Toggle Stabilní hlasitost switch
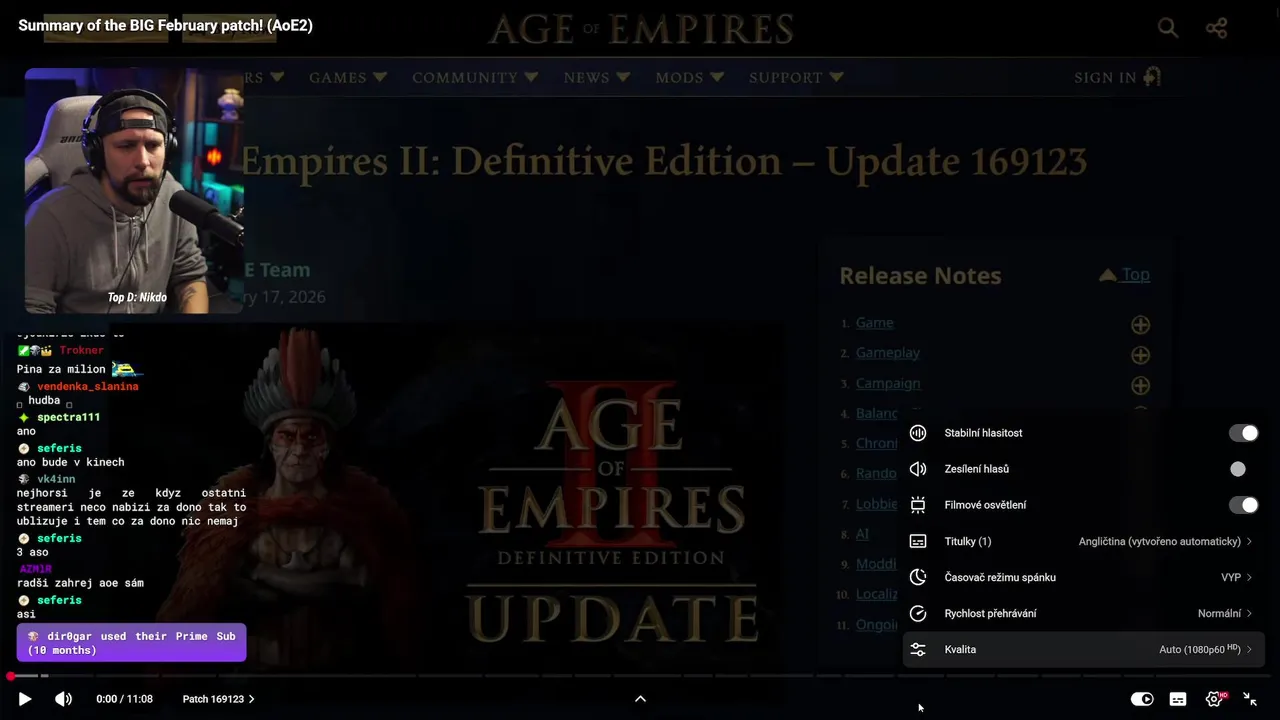 tap(1243, 433)
